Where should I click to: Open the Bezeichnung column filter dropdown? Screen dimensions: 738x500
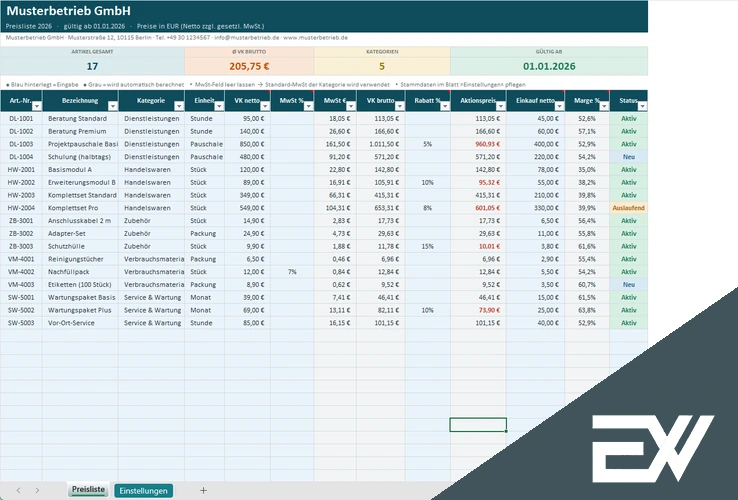point(113,106)
